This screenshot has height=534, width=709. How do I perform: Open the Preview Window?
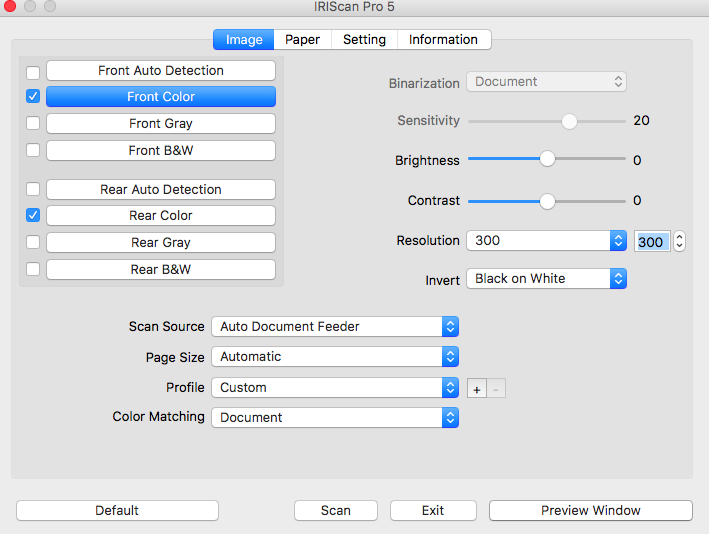[x=590, y=510]
